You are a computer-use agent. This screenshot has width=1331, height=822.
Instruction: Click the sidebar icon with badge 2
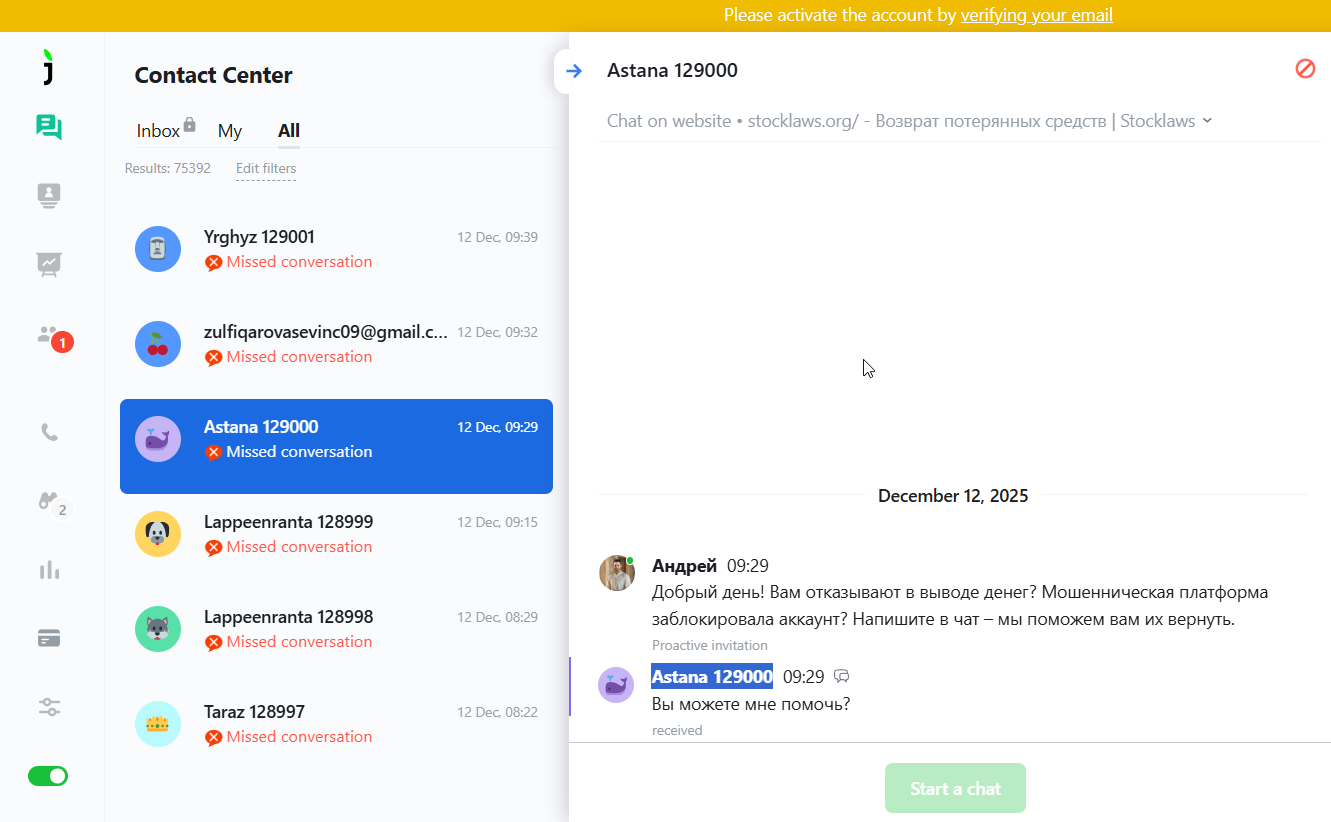coord(54,503)
